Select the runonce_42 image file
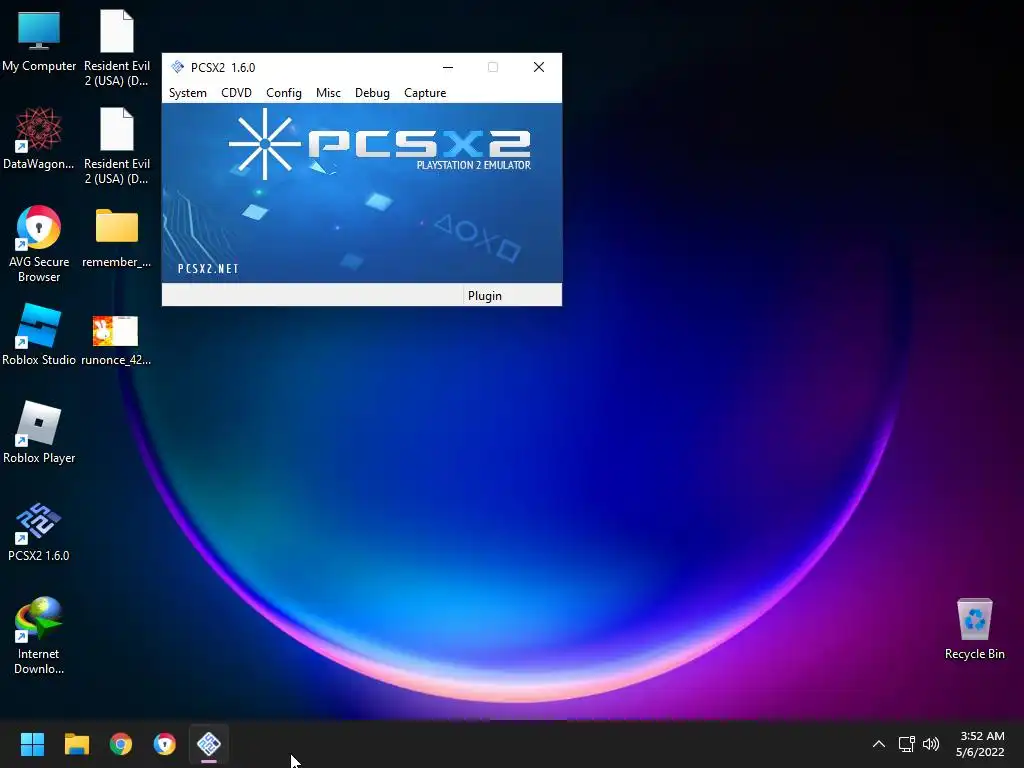Screen dimensions: 1024x768 [116, 340]
